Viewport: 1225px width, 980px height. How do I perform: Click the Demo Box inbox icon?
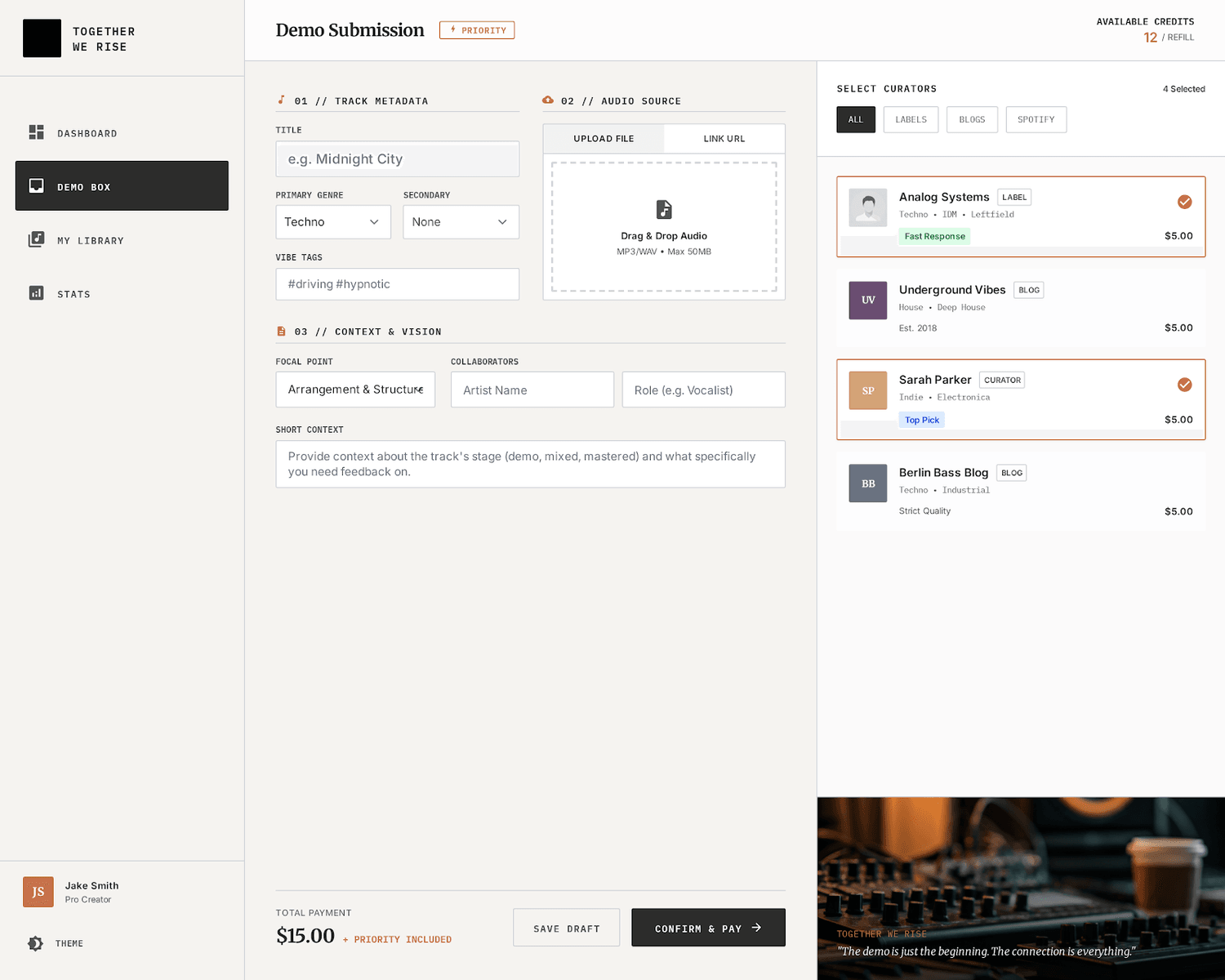tap(37, 186)
